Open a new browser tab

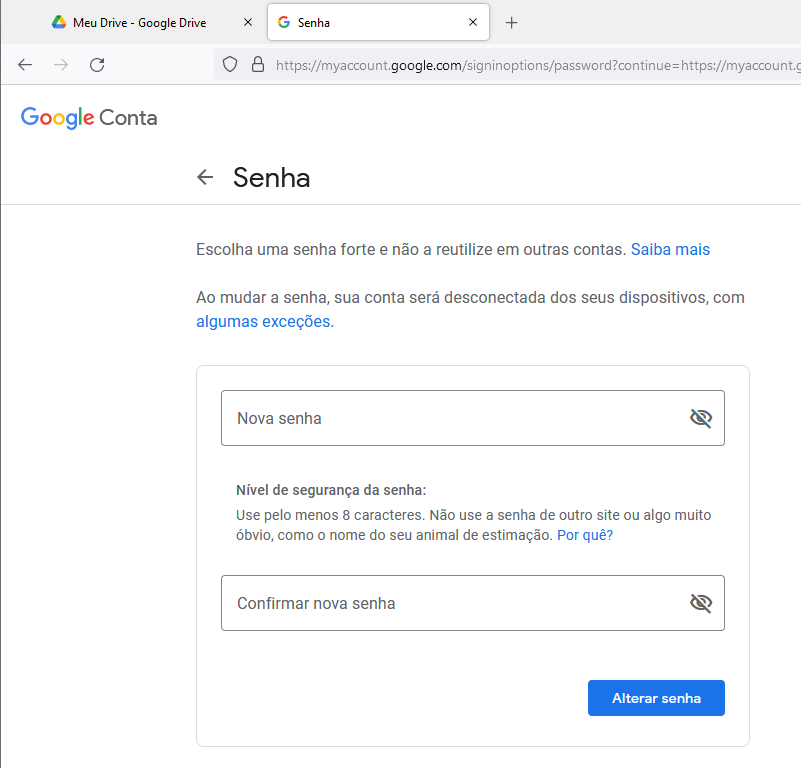pos(511,22)
